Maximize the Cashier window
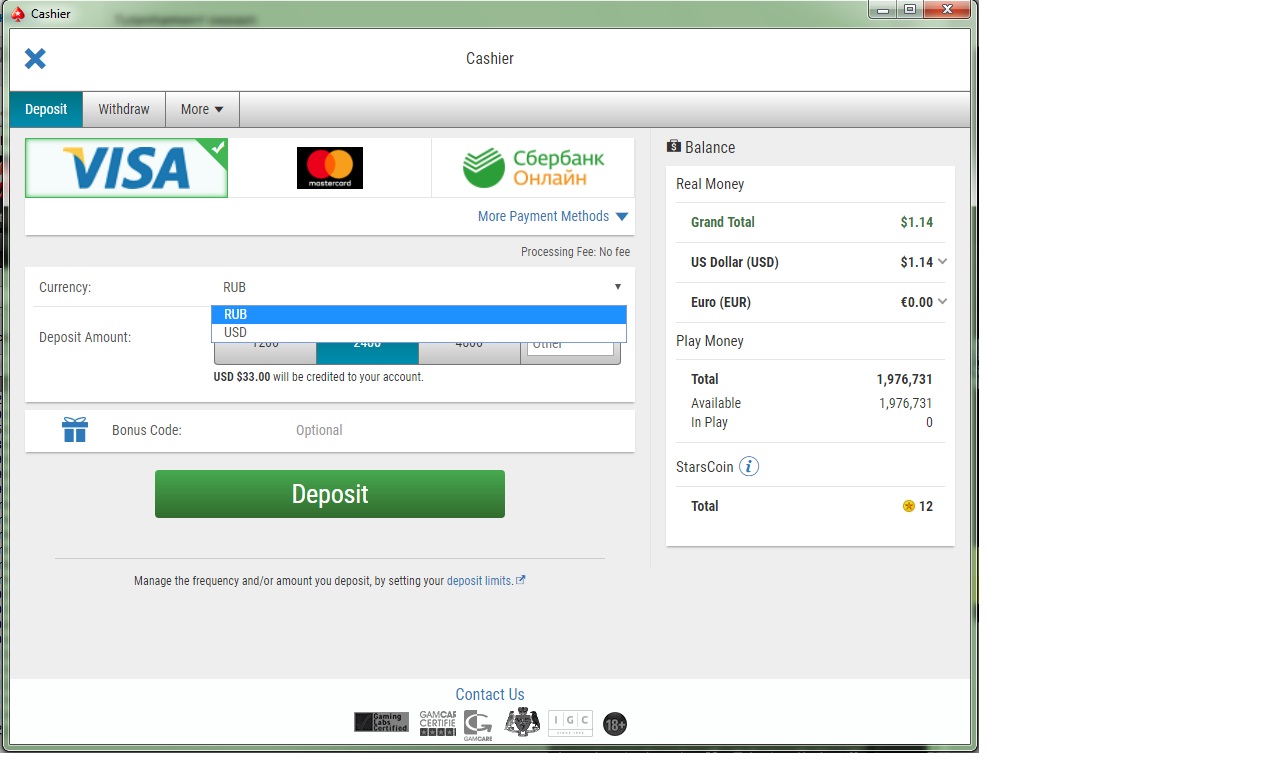Image resolution: width=1274 pixels, height=768 pixels. click(909, 10)
